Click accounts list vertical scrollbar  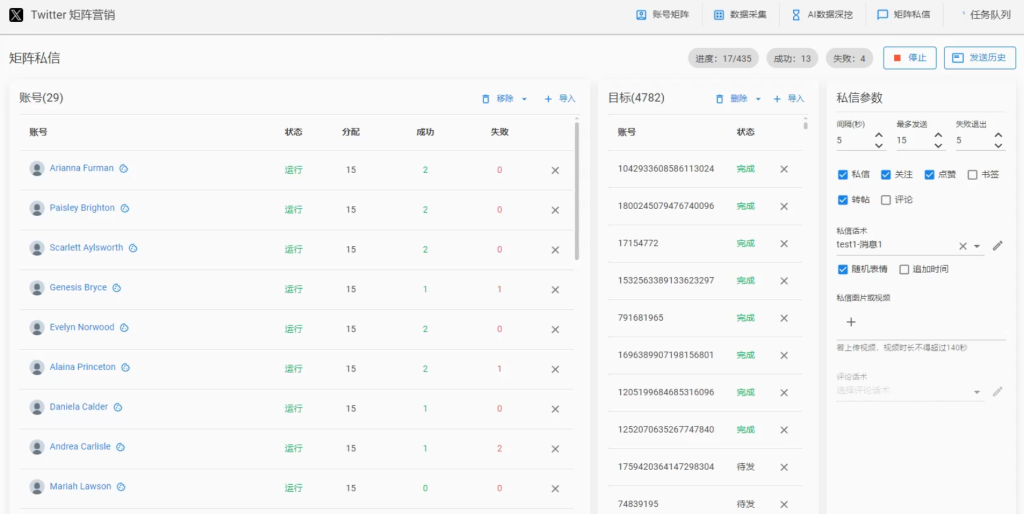(577, 191)
